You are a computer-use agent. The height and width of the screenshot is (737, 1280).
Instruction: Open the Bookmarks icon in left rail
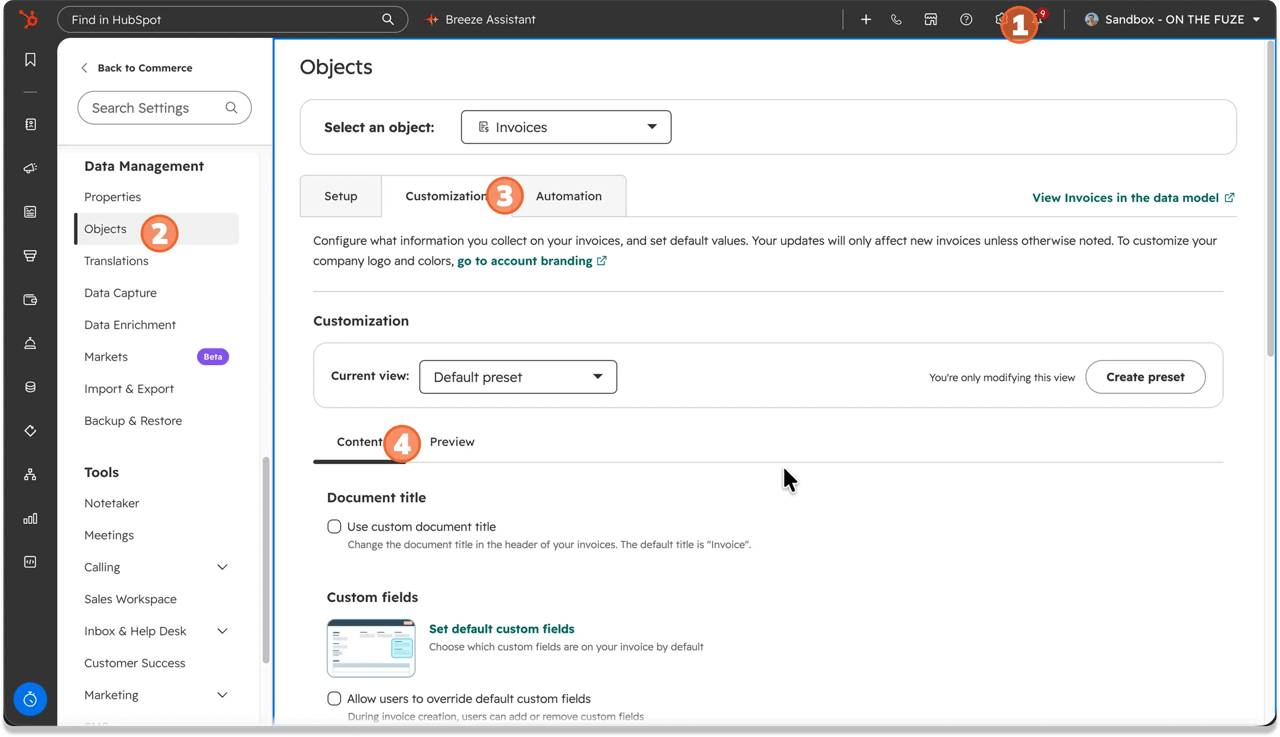click(30, 60)
